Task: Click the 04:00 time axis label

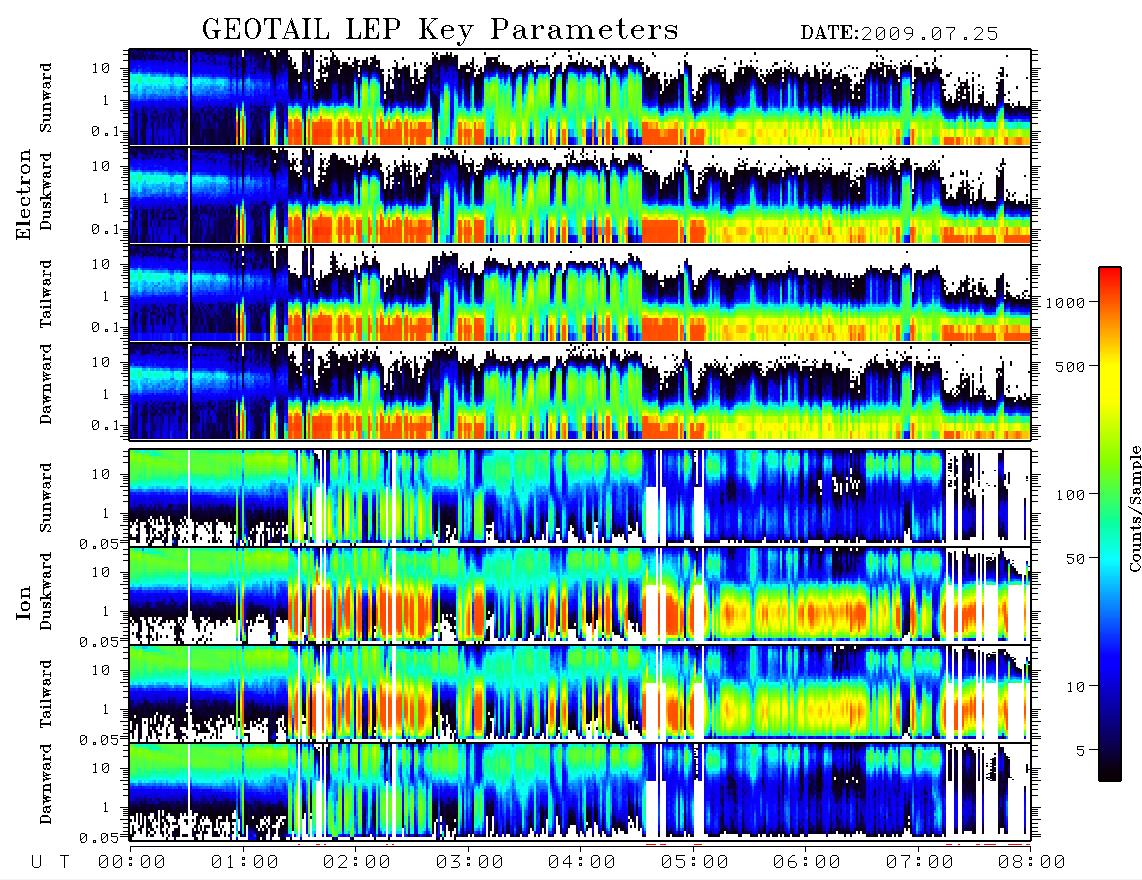Action: (582, 863)
